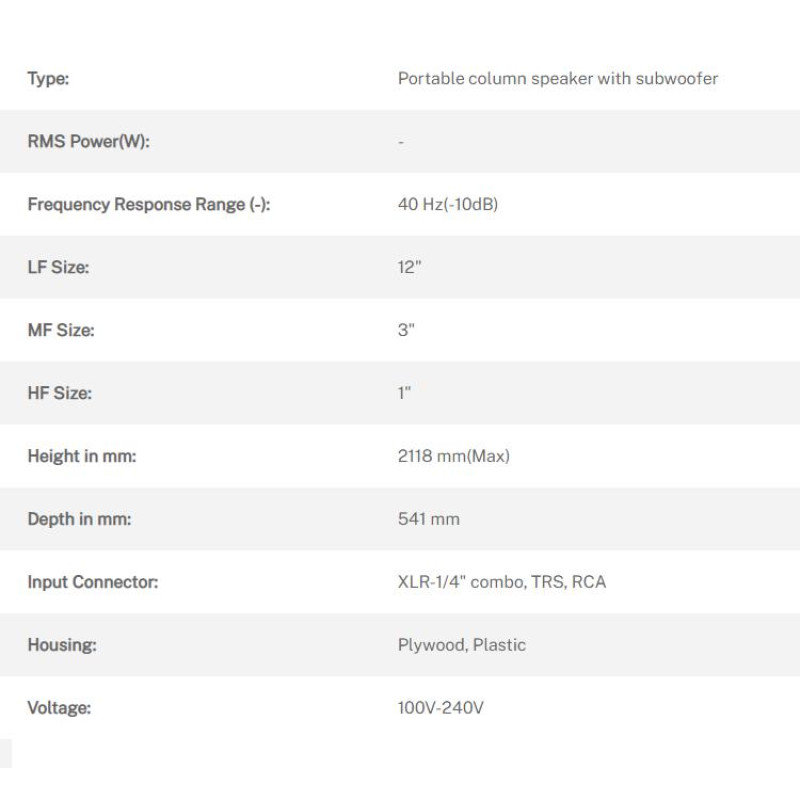This screenshot has height=800, width=800.
Task: Select the 12" LF size value
Action: (410, 268)
